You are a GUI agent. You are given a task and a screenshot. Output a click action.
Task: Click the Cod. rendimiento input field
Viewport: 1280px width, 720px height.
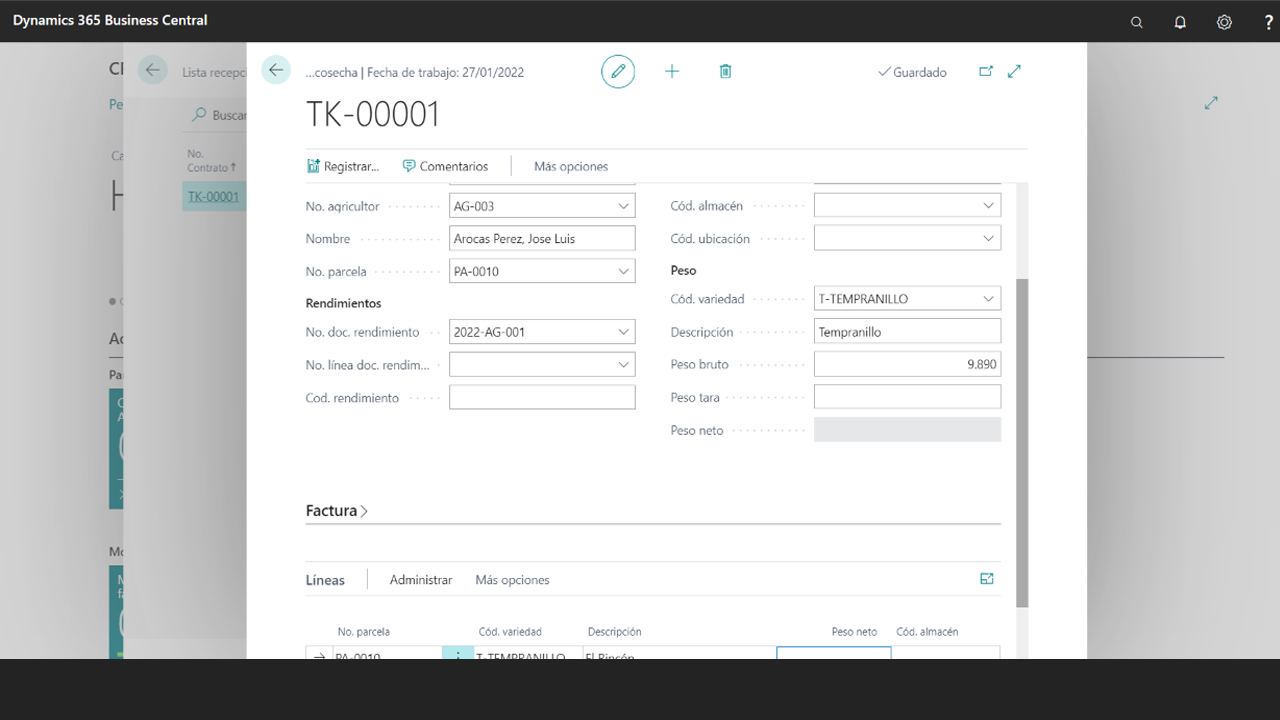[542, 398]
